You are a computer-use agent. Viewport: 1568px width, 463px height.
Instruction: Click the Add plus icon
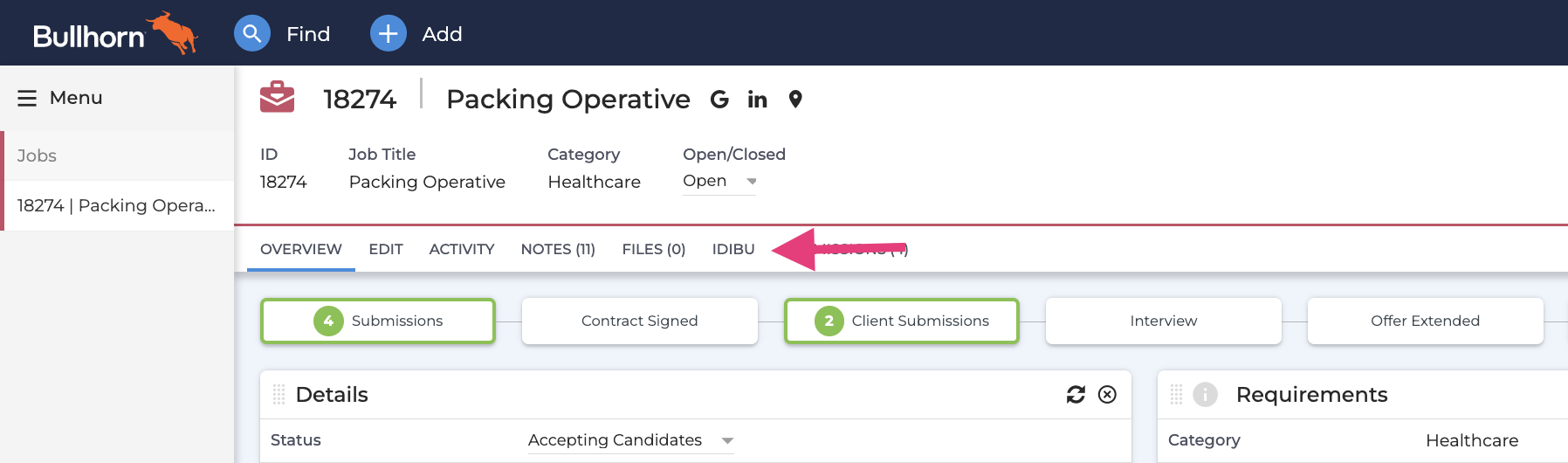[389, 34]
